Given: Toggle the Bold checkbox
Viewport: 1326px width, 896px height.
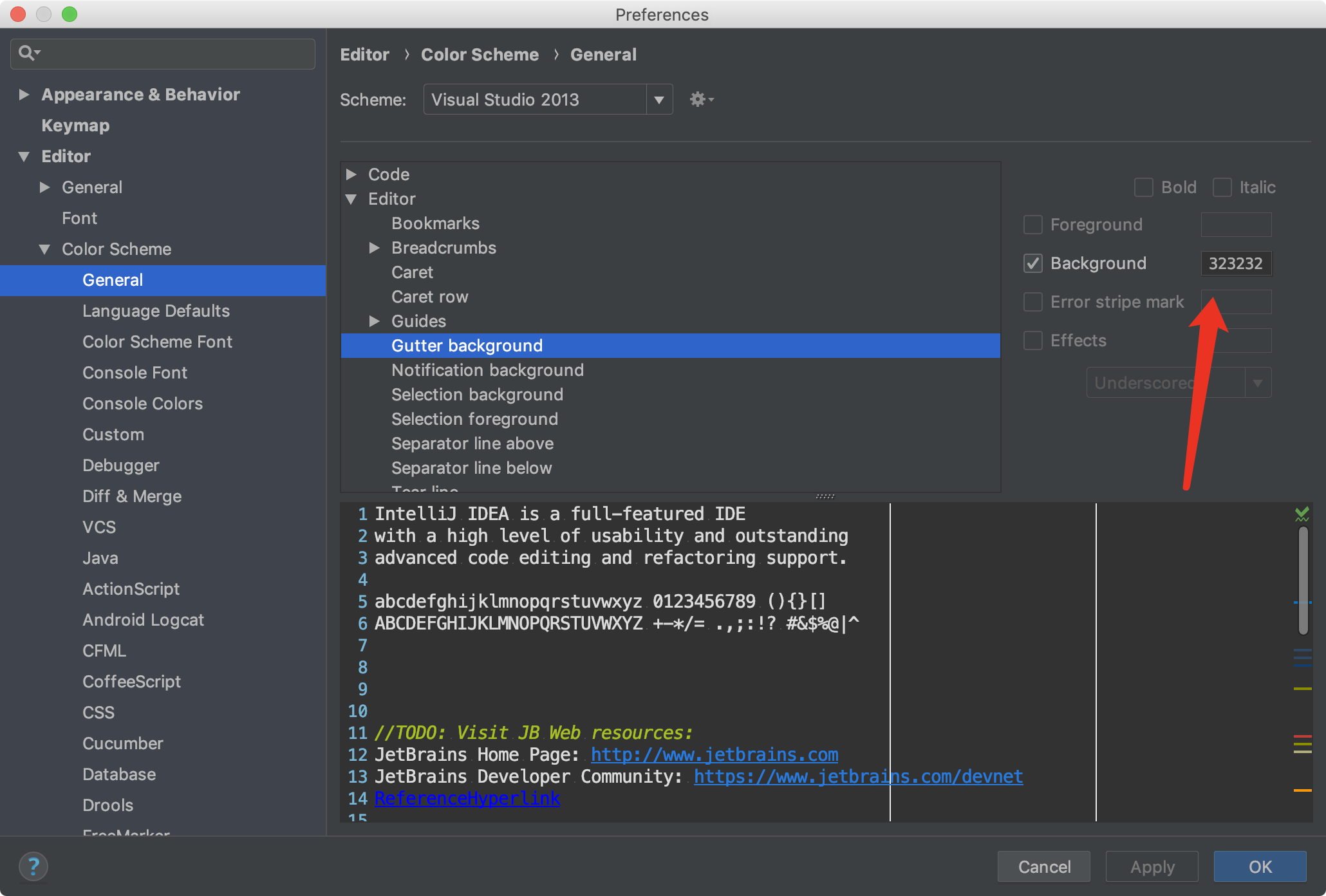Looking at the screenshot, I should point(1143,187).
